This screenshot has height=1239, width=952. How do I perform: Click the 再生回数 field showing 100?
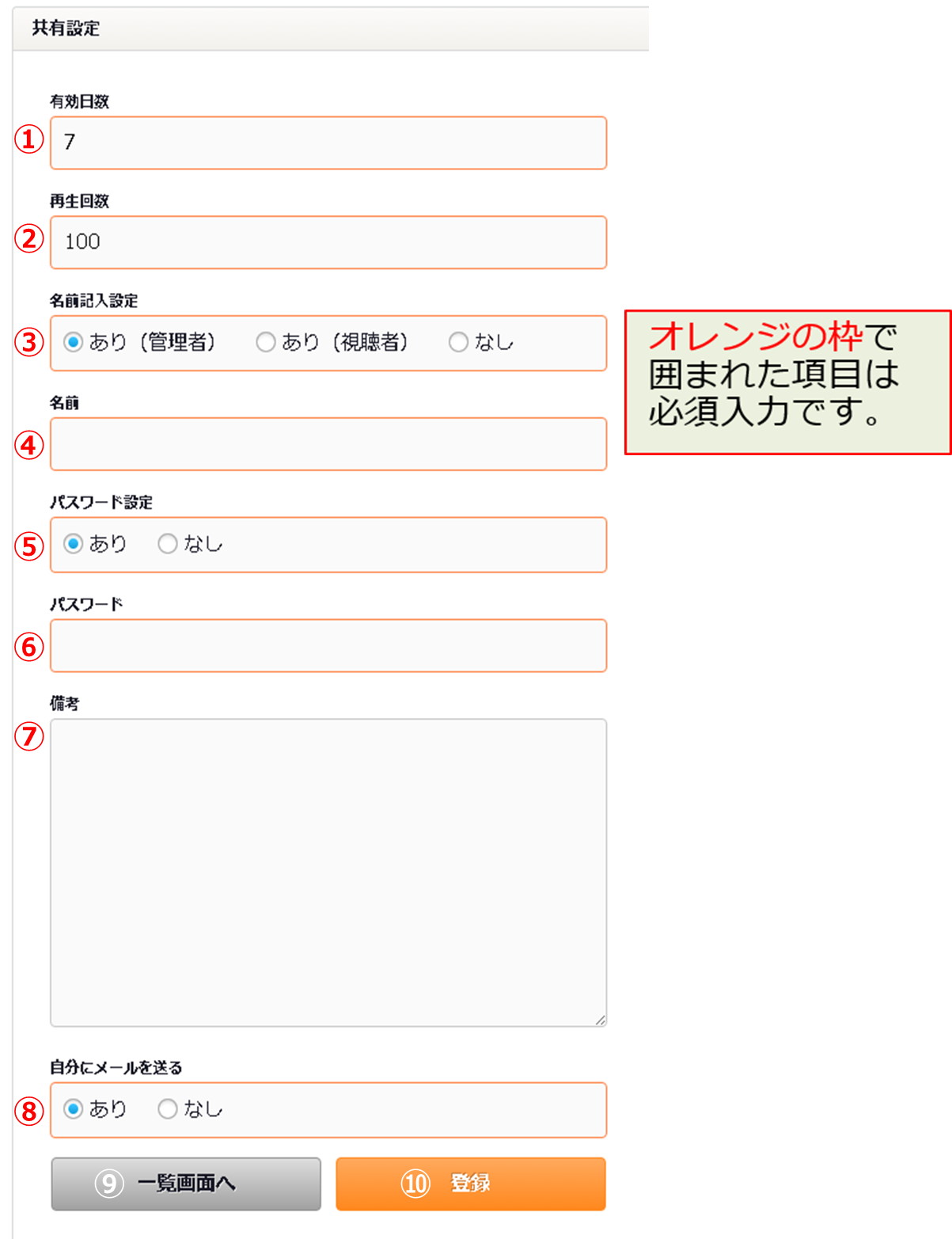tap(328, 242)
